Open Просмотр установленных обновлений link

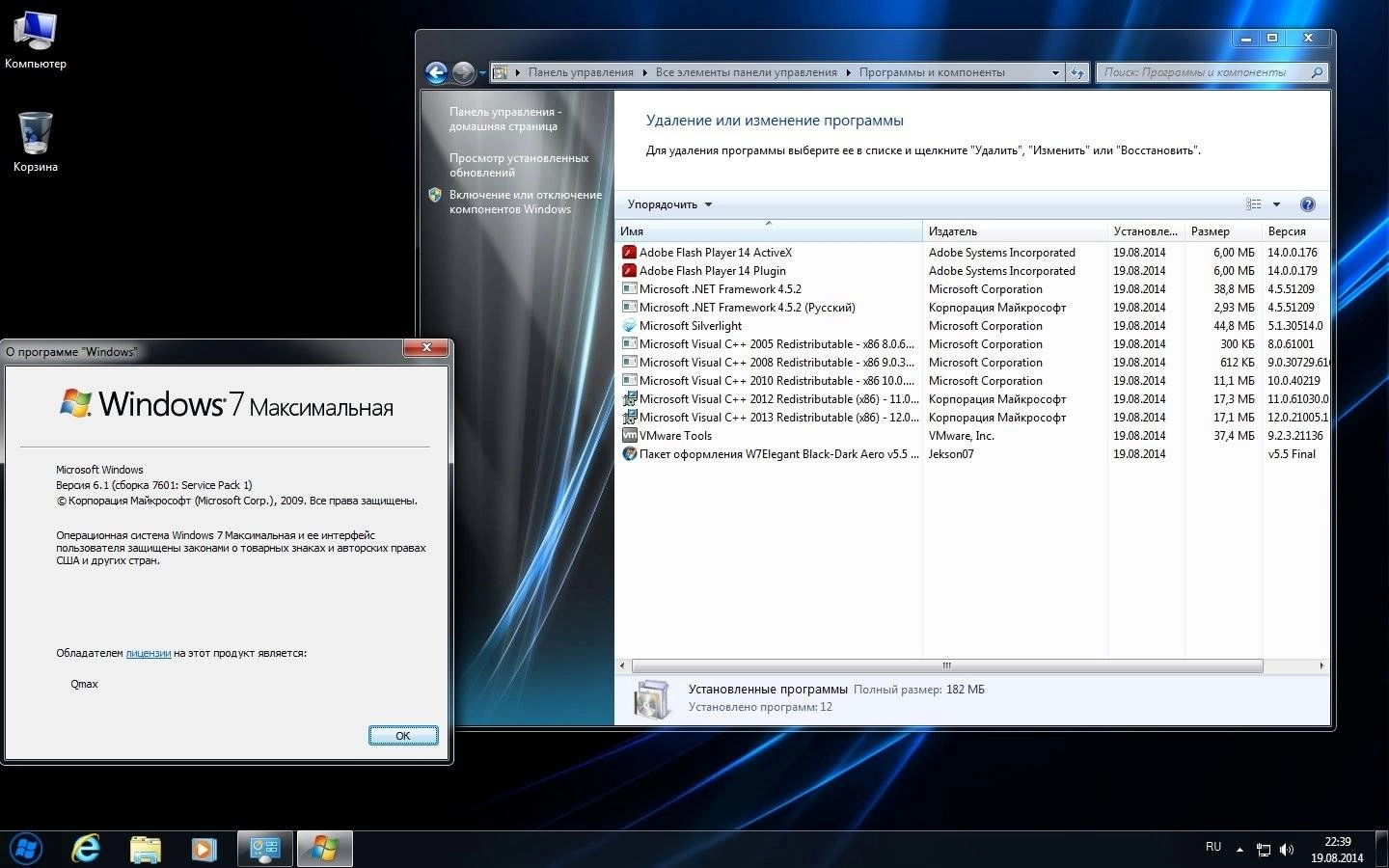(519, 165)
